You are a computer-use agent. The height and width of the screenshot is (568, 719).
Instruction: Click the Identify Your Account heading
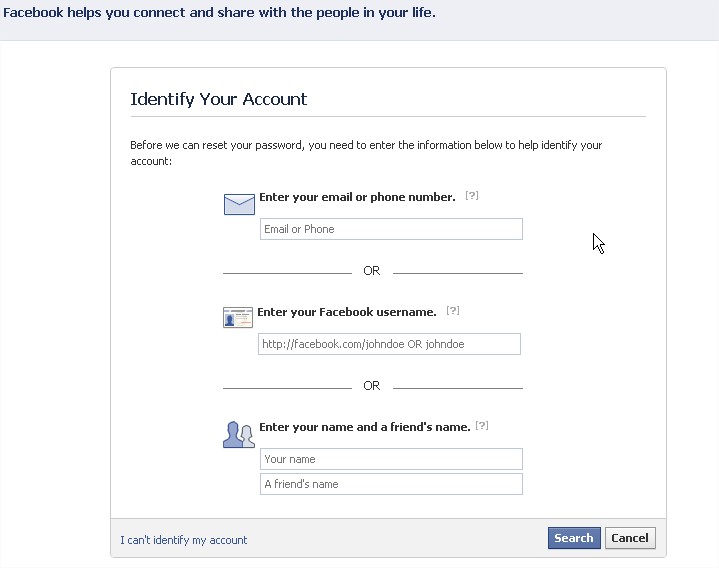[x=219, y=99]
